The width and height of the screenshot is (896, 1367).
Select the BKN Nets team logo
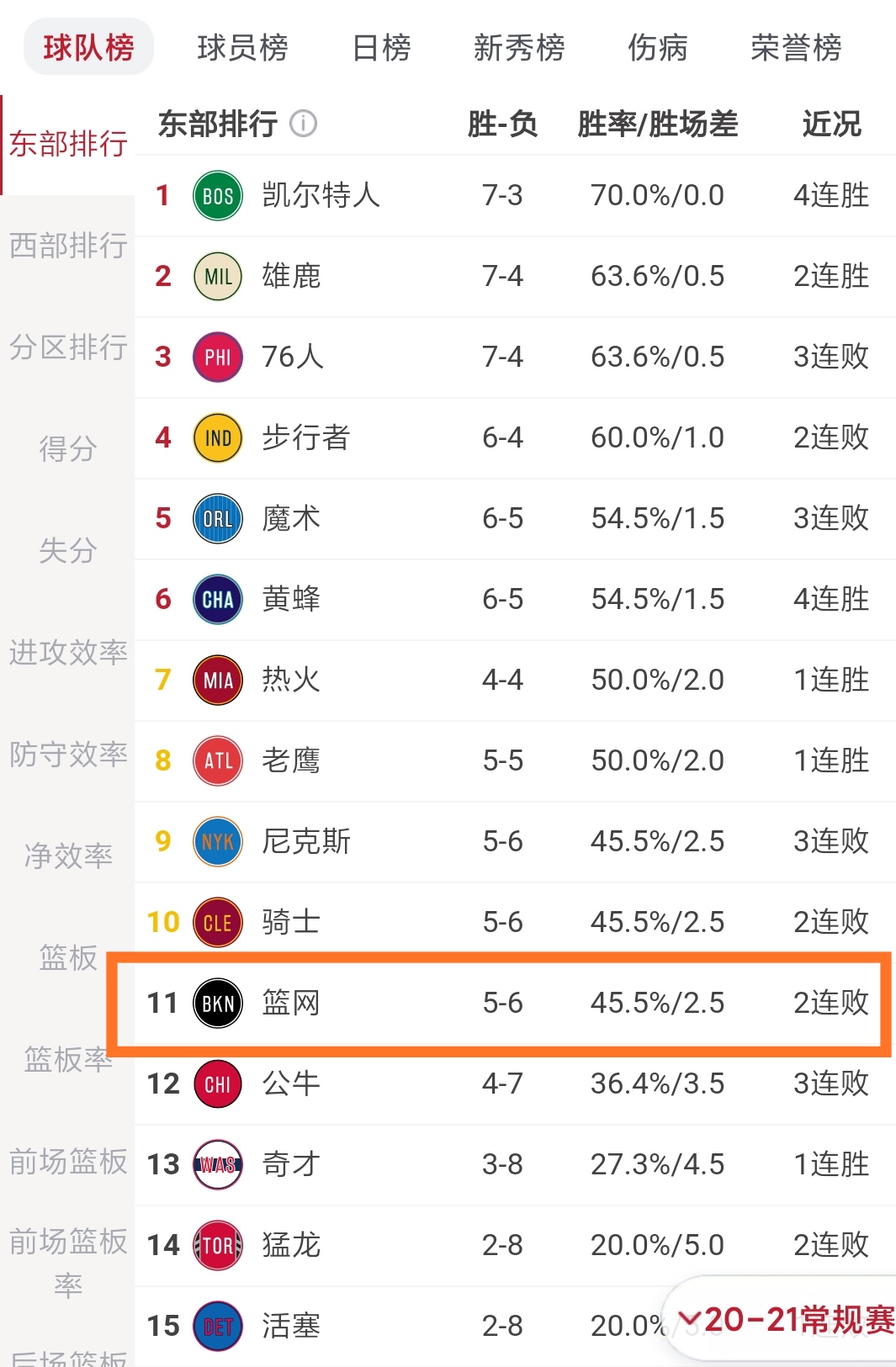pyautogui.click(x=218, y=1003)
